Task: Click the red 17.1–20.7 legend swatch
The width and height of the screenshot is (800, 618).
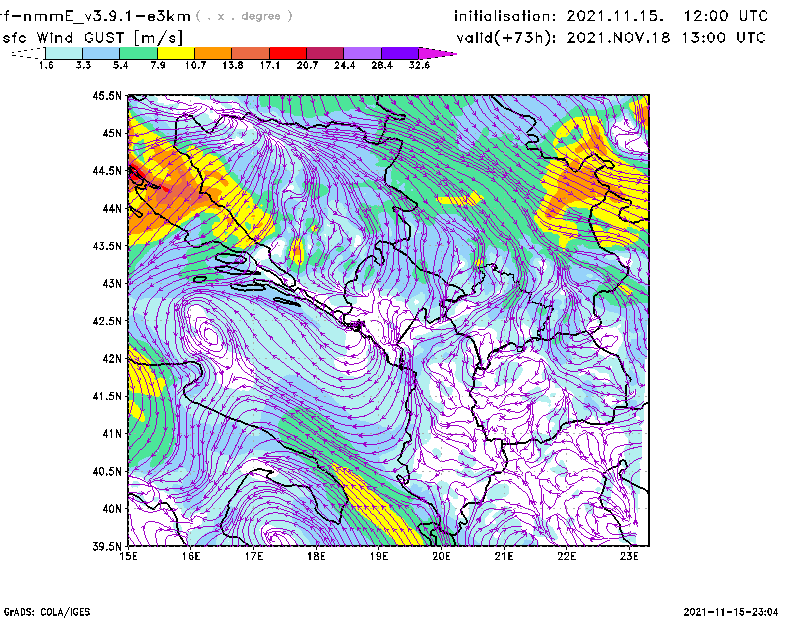Action: click(288, 53)
